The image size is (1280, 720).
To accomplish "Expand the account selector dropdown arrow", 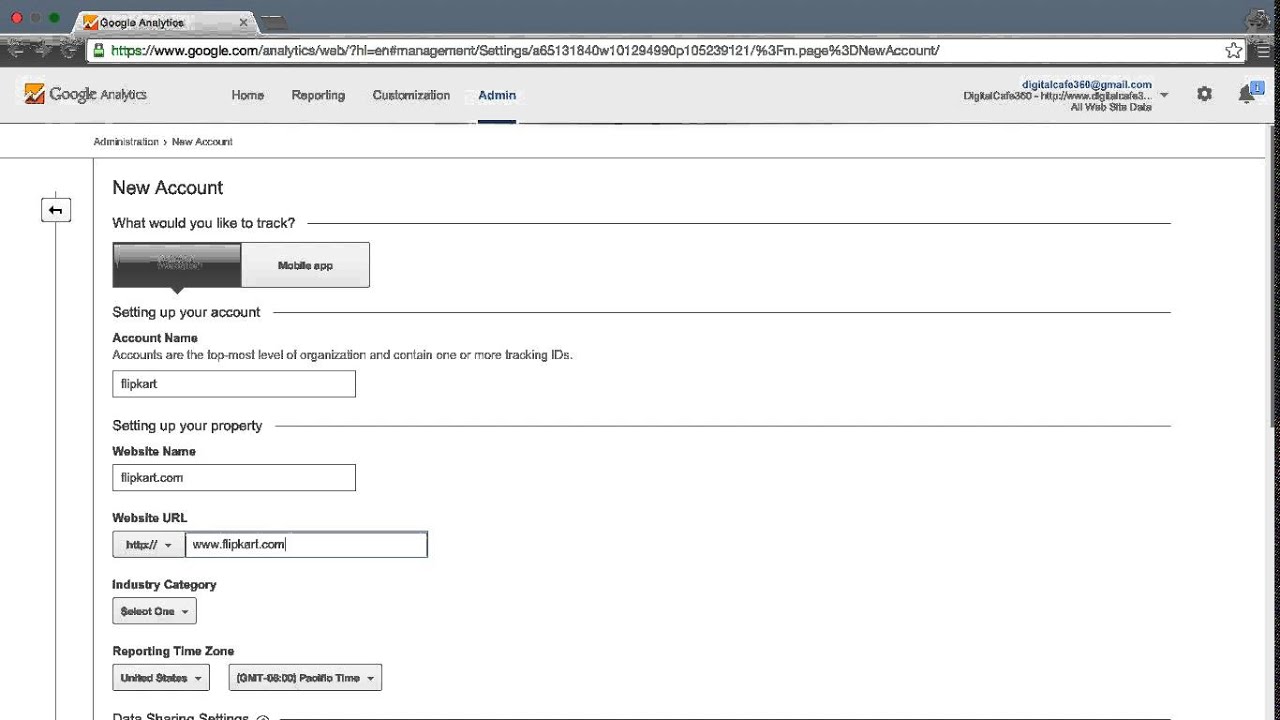I will [x=1164, y=96].
